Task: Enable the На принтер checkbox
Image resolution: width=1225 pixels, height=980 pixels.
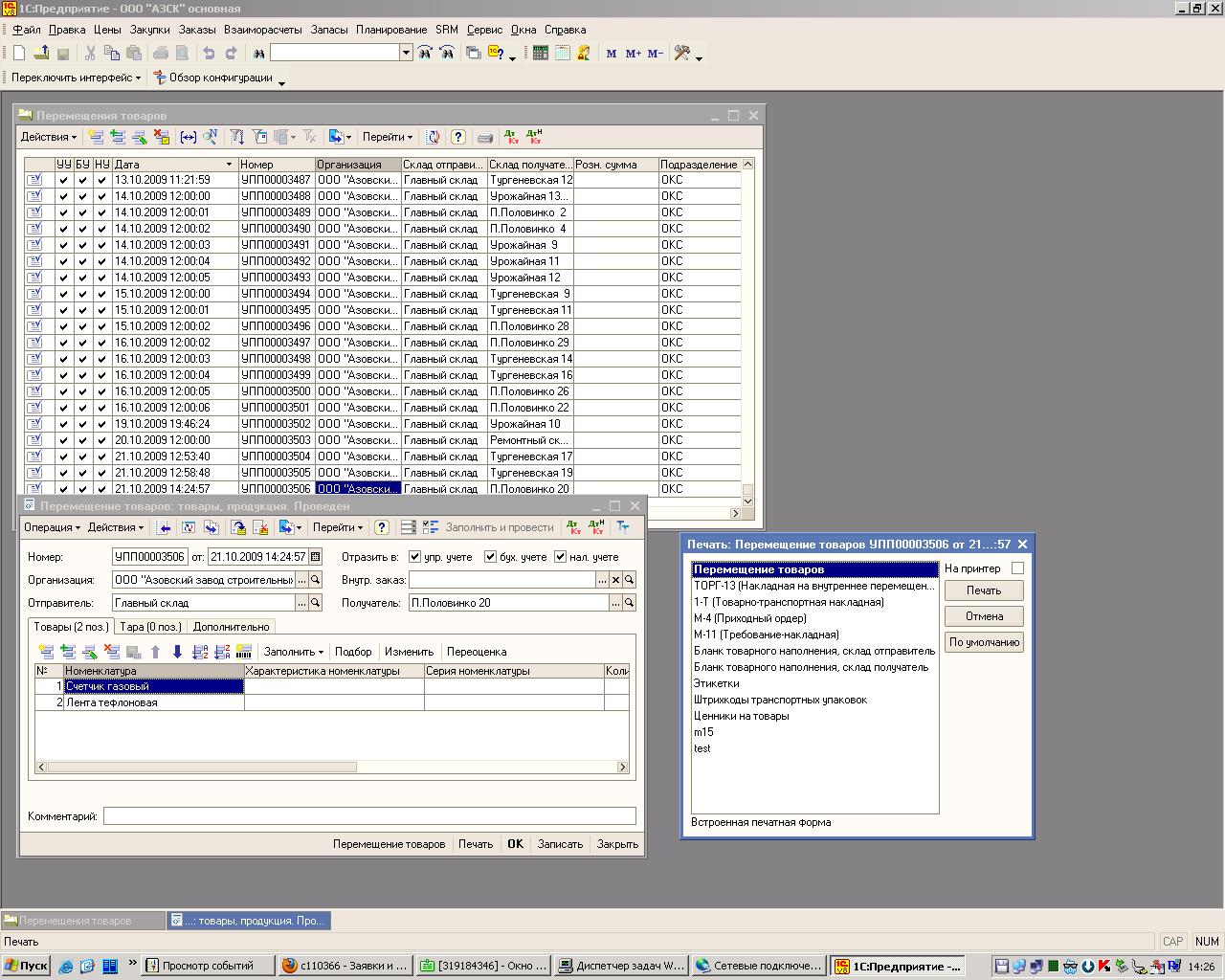Action: (1017, 568)
